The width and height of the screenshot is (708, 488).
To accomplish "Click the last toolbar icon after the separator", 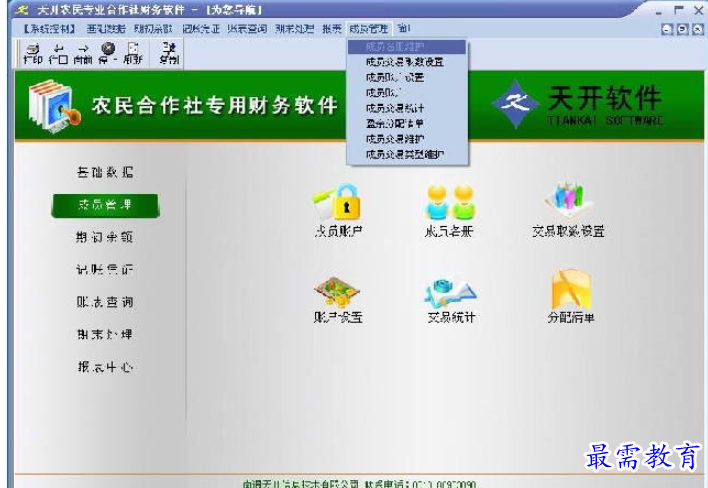I will (x=169, y=53).
